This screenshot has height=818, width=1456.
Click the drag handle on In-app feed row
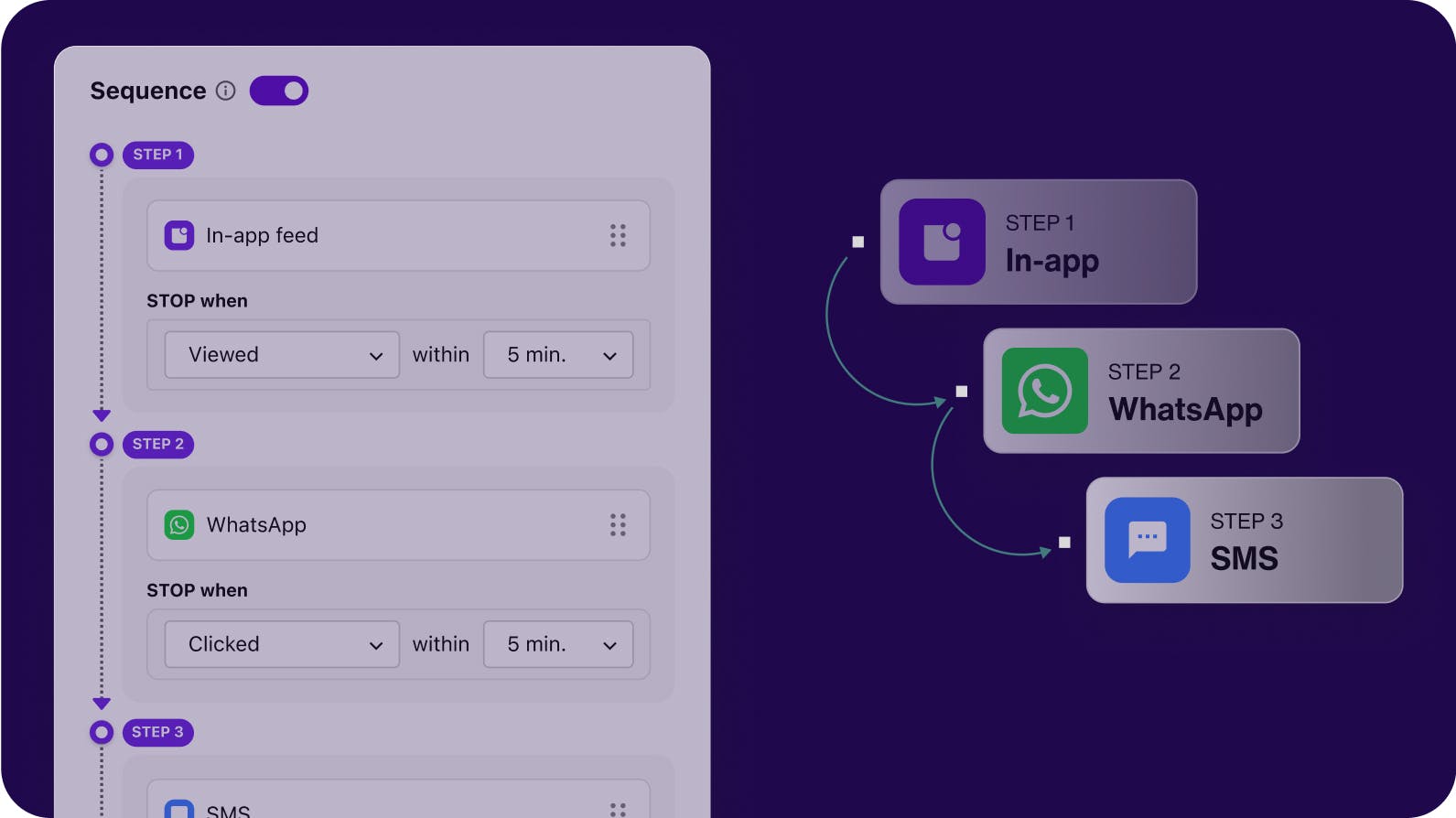(x=618, y=235)
